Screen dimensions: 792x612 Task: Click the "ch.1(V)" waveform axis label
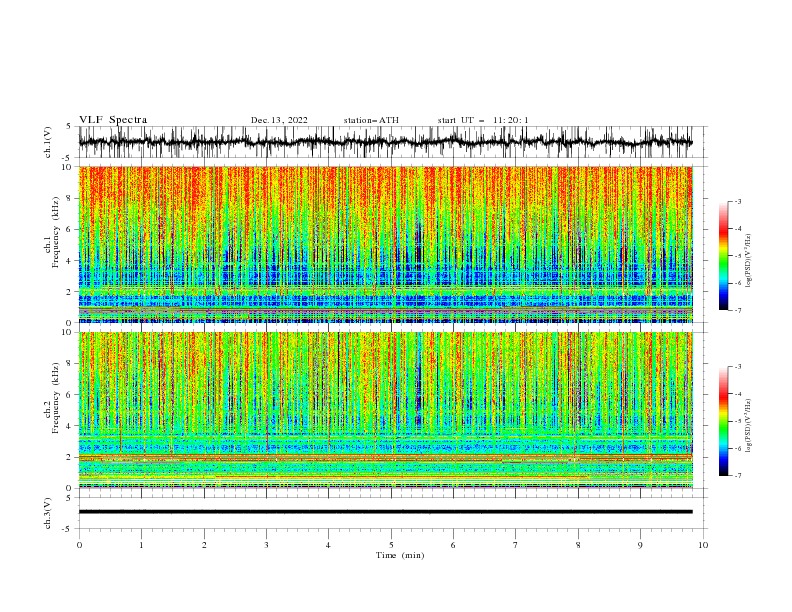48,142
